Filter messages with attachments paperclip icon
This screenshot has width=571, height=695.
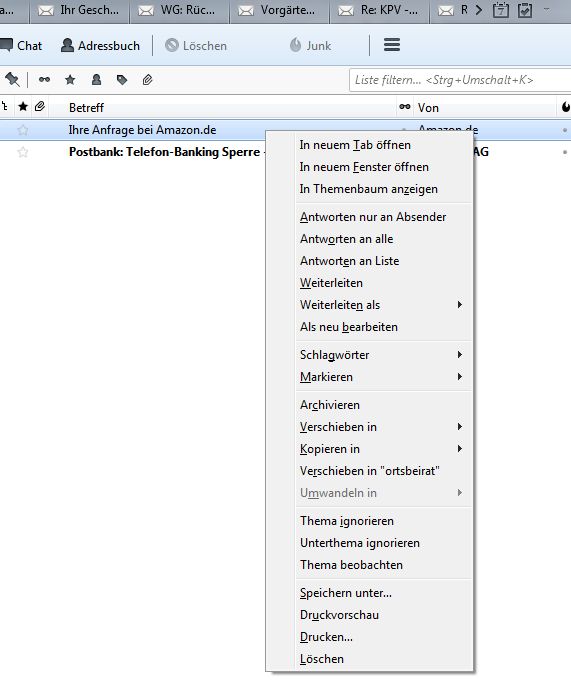[148, 80]
